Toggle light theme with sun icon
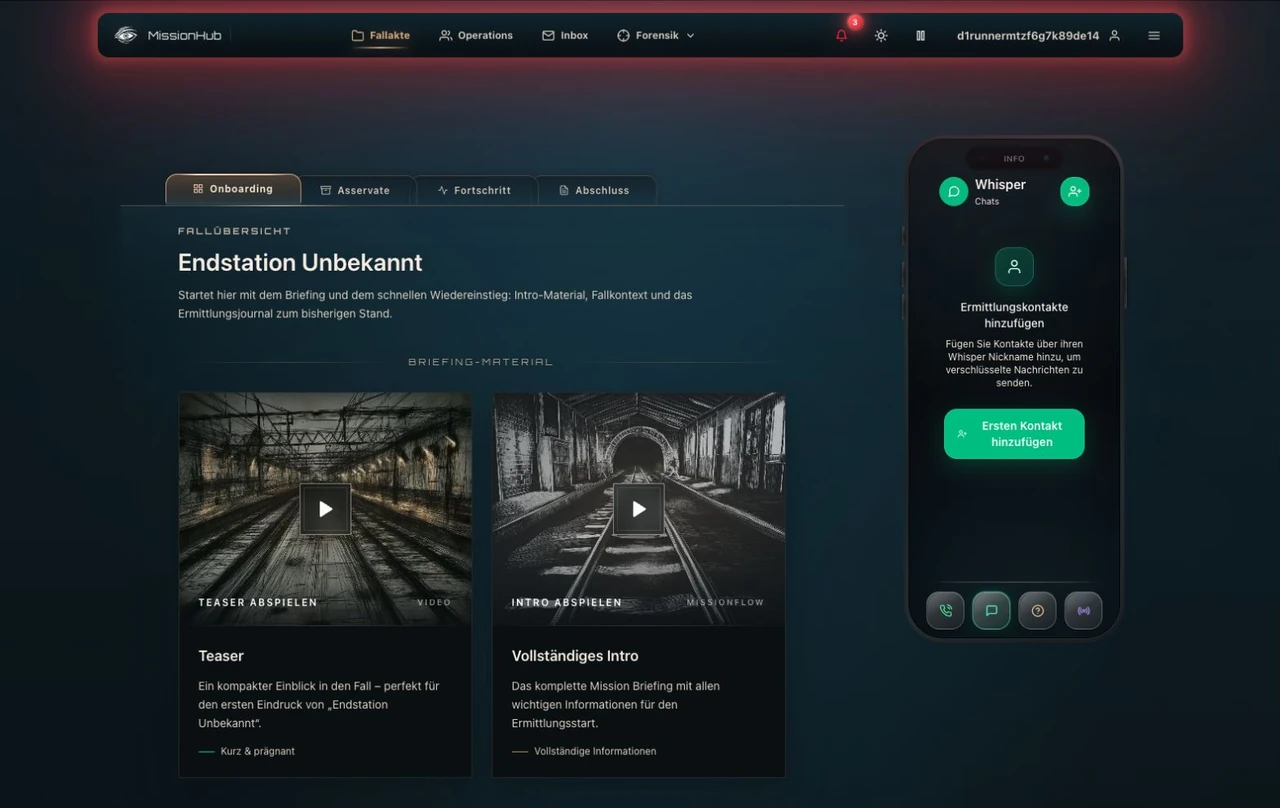 [x=881, y=35]
